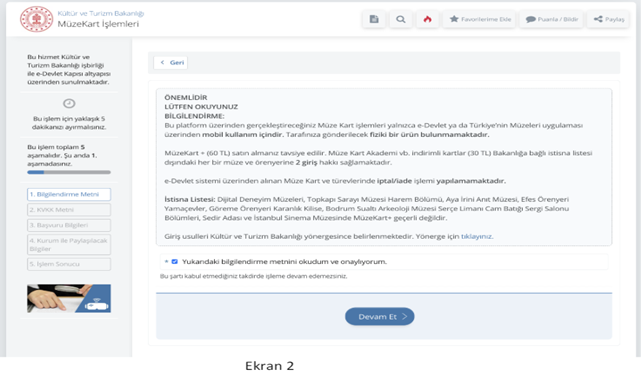This screenshot has height=380, width=641.
Task: Click the ÖNEMLİDİR heading text
Action: (186, 97)
